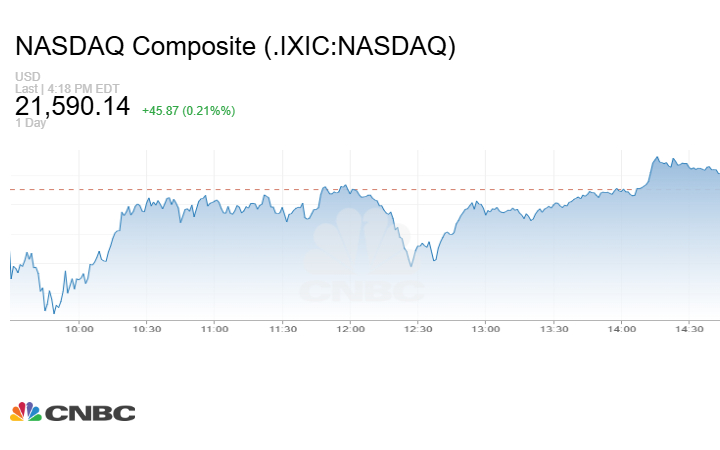This screenshot has width=720, height=450.
Task: Click the 21,590.14 last price value
Action: click(73, 105)
